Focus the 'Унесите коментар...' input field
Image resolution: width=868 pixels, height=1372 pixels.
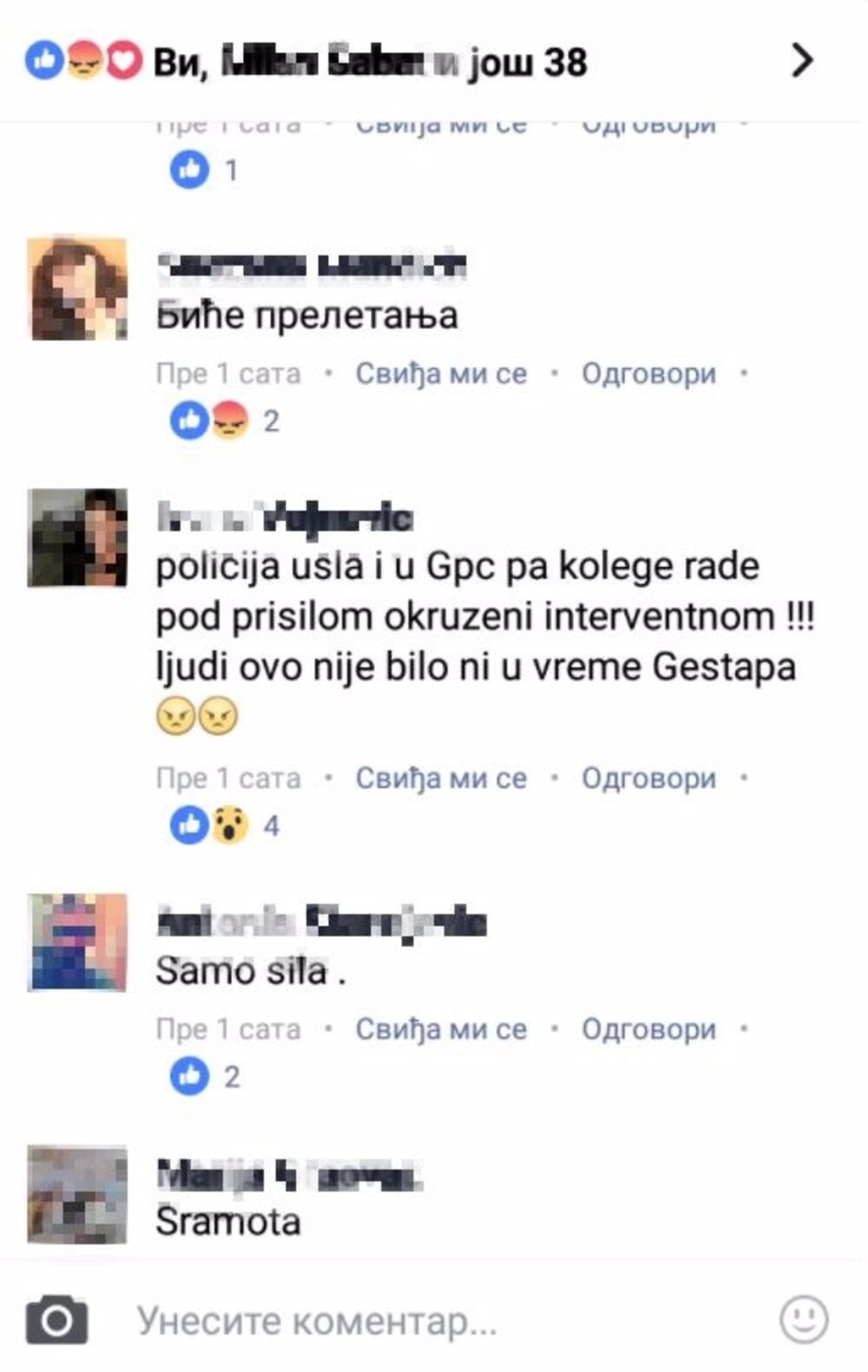coord(434,1322)
